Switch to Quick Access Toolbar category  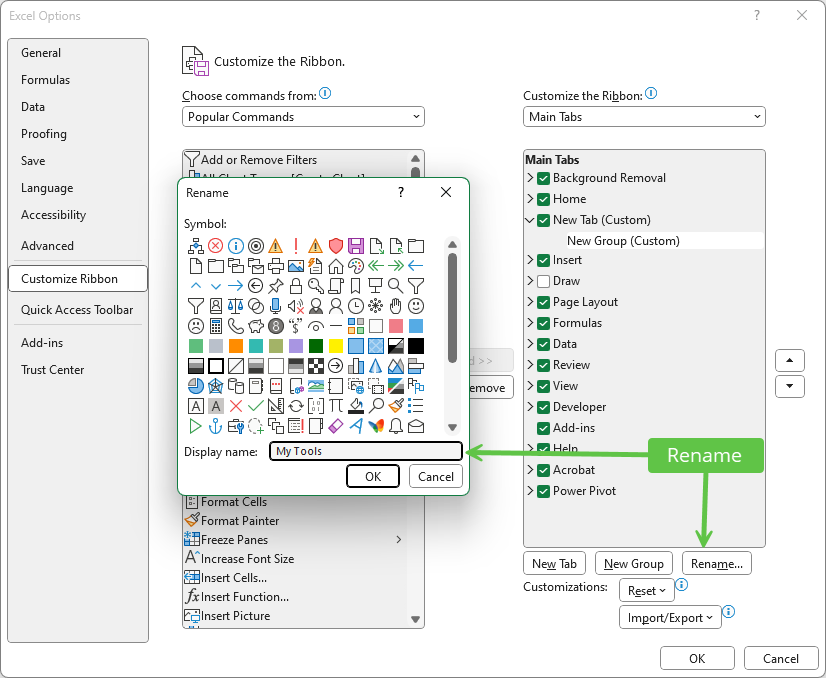click(x=77, y=310)
